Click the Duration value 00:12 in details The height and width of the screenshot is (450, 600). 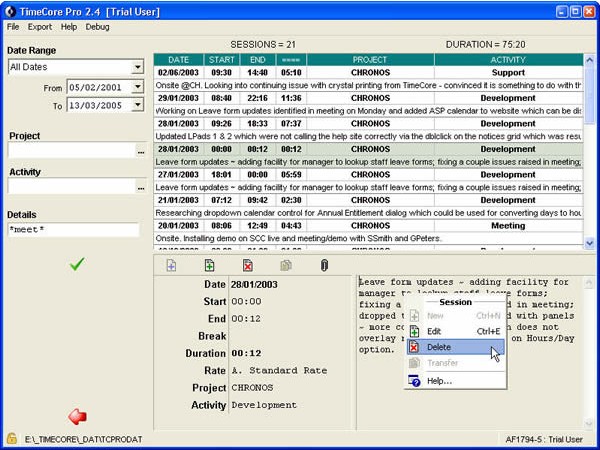246,353
